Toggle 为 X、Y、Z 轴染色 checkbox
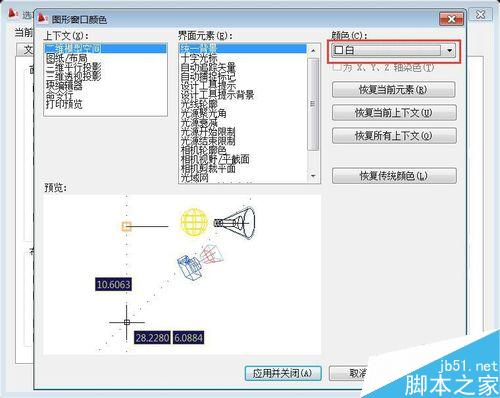500x398 pixels. [337, 68]
